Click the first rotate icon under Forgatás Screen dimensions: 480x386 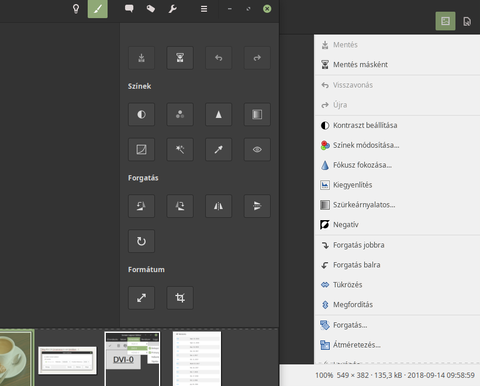pyautogui.click(x=141, y=206)
